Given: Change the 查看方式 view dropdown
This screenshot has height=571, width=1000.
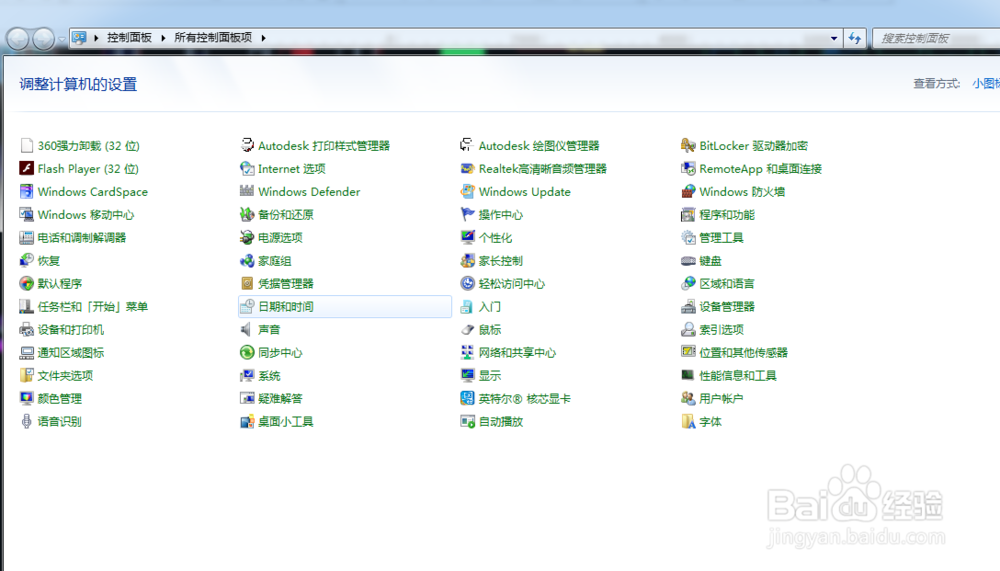Looking at the screenshot, I should (x=986, y=84).
